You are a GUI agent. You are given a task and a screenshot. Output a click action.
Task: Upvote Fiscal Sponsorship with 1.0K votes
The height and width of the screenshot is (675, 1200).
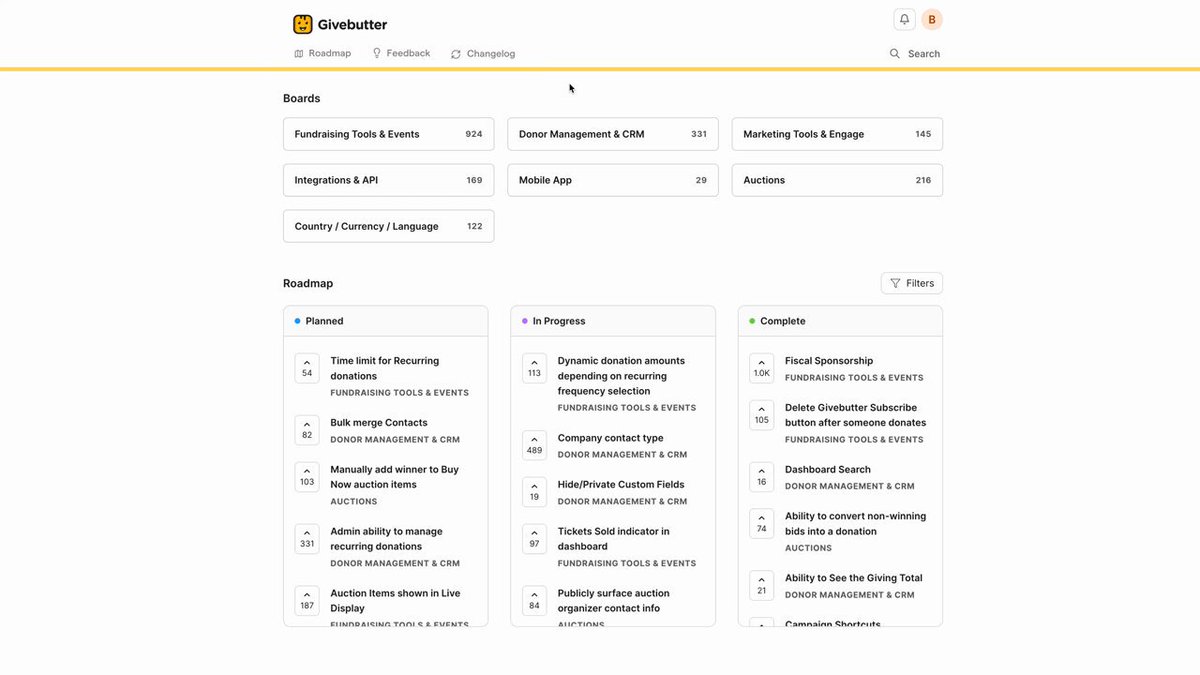(762, 368)
